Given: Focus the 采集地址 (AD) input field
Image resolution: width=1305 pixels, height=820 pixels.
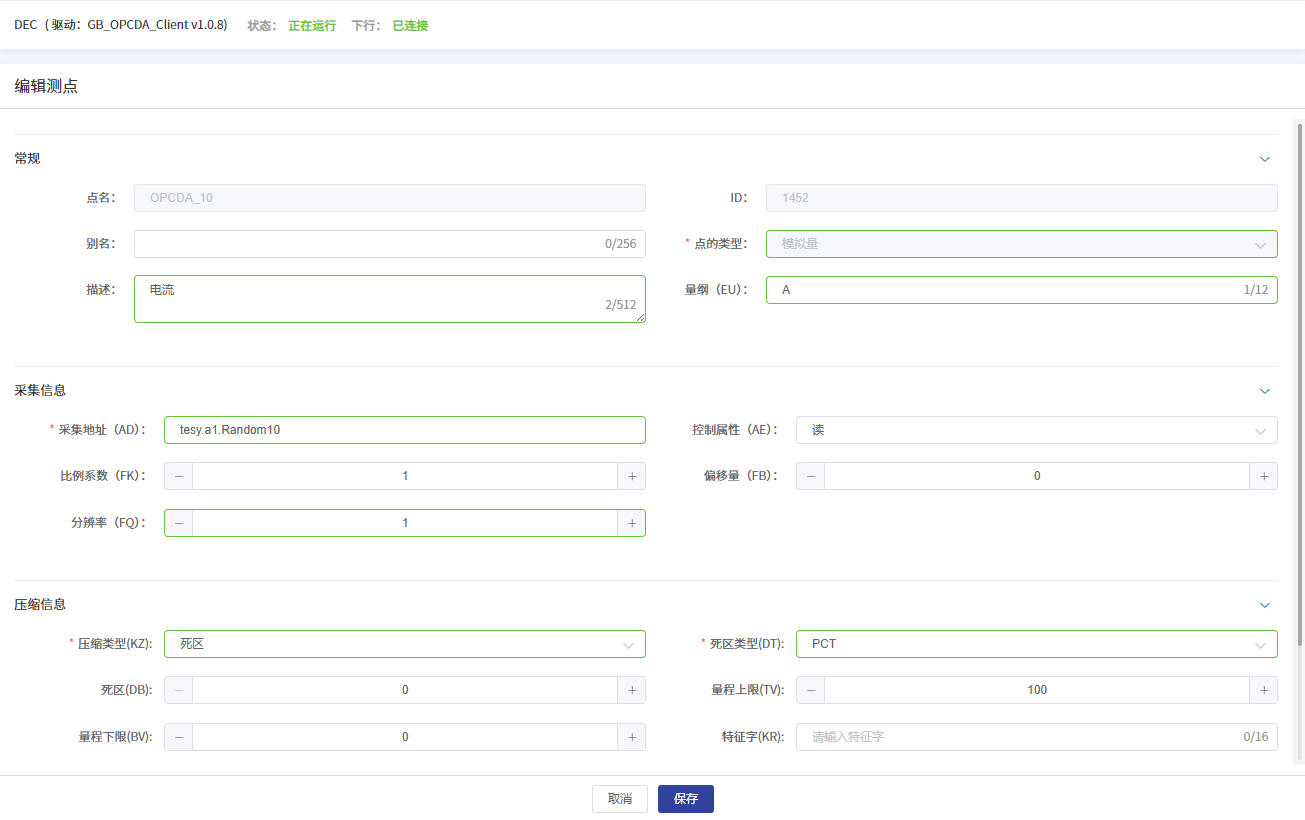Looking at the screenshot, I should tap(404, 430).
